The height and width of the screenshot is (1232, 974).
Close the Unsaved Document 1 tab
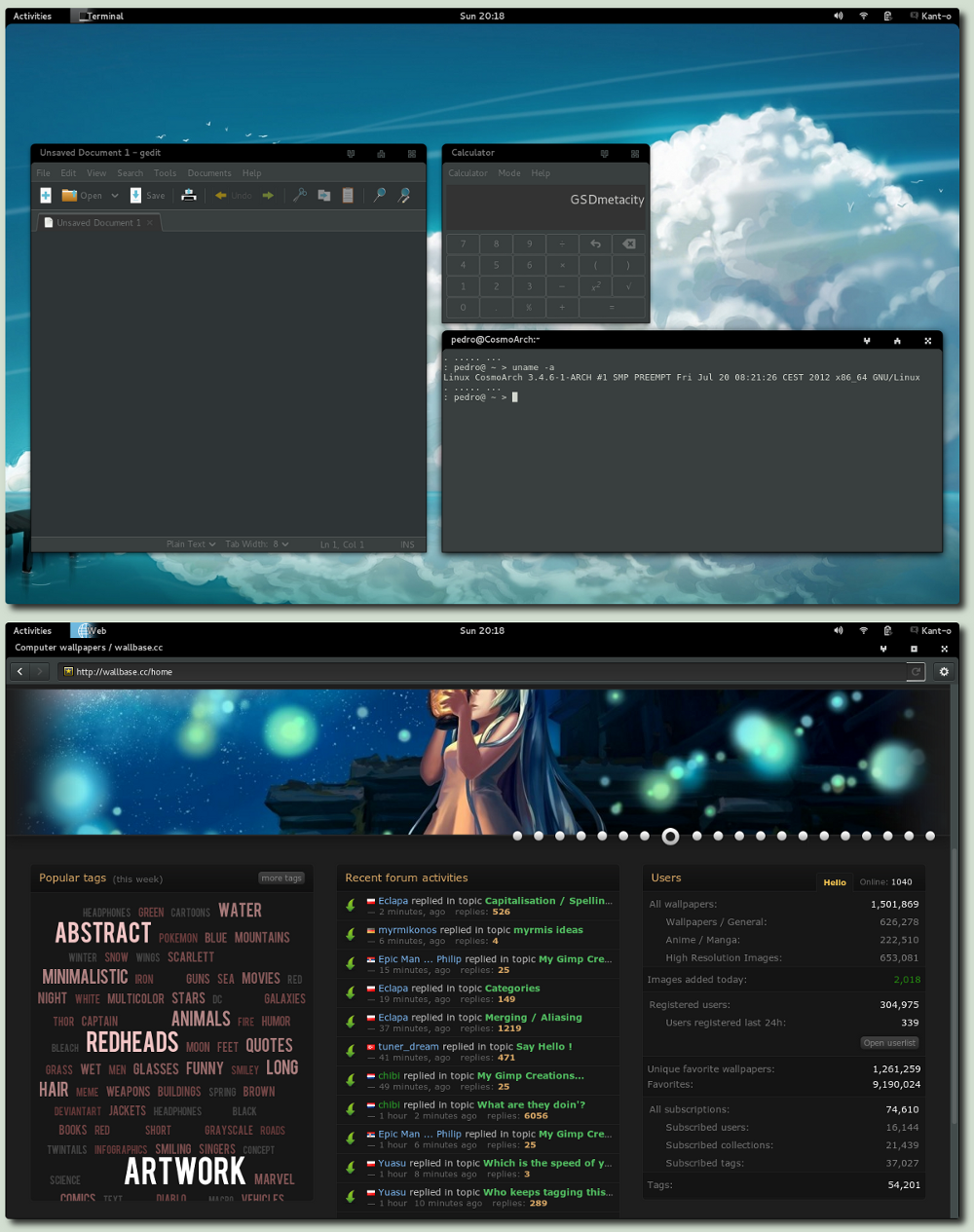click(x=150, y=223)
